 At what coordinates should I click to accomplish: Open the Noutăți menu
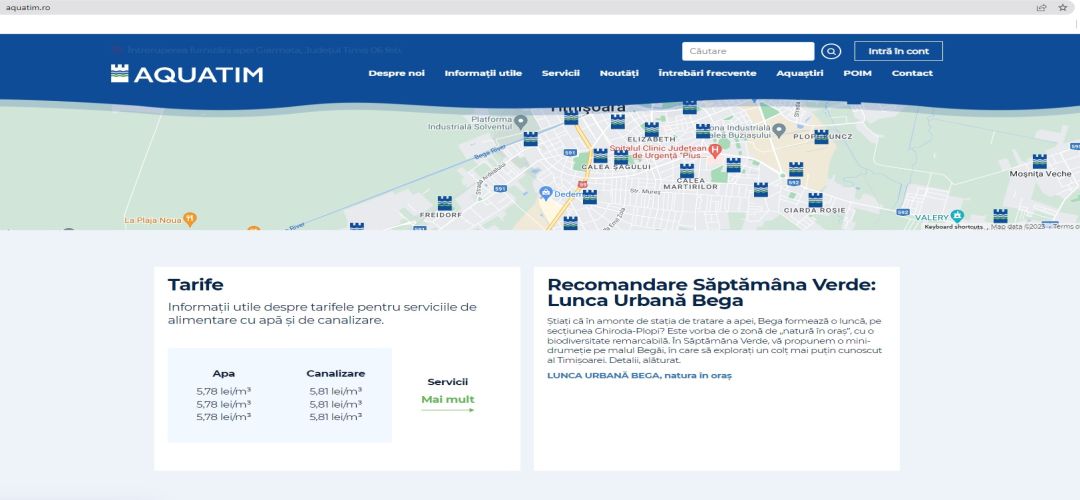point(619,73)
